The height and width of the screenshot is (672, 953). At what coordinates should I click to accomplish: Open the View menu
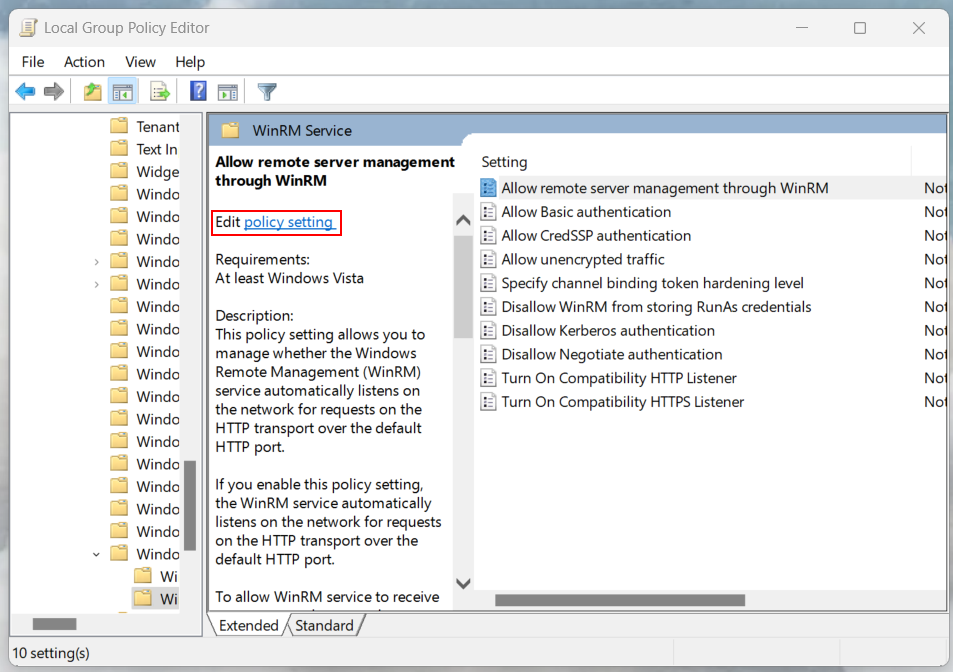[140, 62]
